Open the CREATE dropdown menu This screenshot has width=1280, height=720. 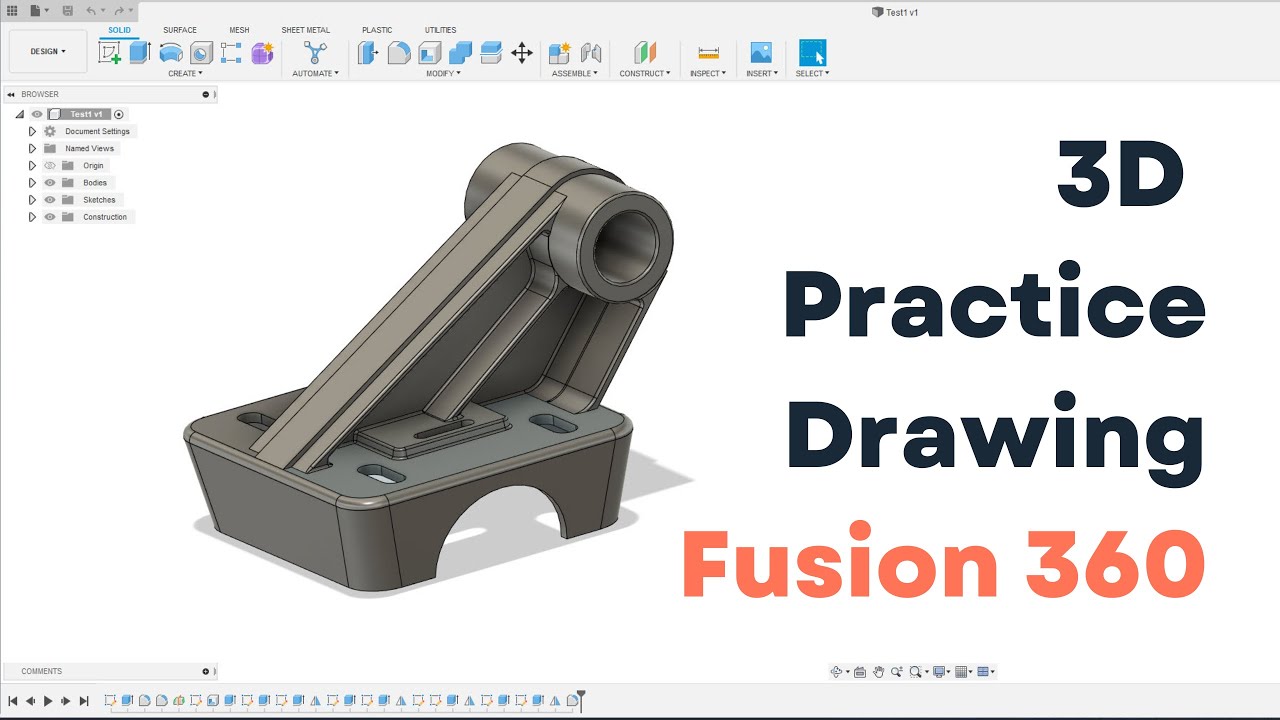[185, 74]
